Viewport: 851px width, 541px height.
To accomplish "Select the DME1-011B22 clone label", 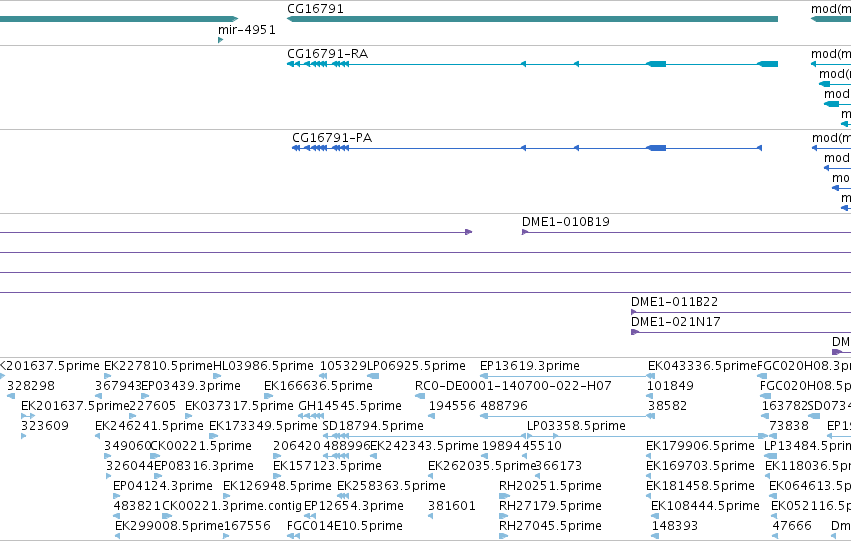I will point(674,302).
